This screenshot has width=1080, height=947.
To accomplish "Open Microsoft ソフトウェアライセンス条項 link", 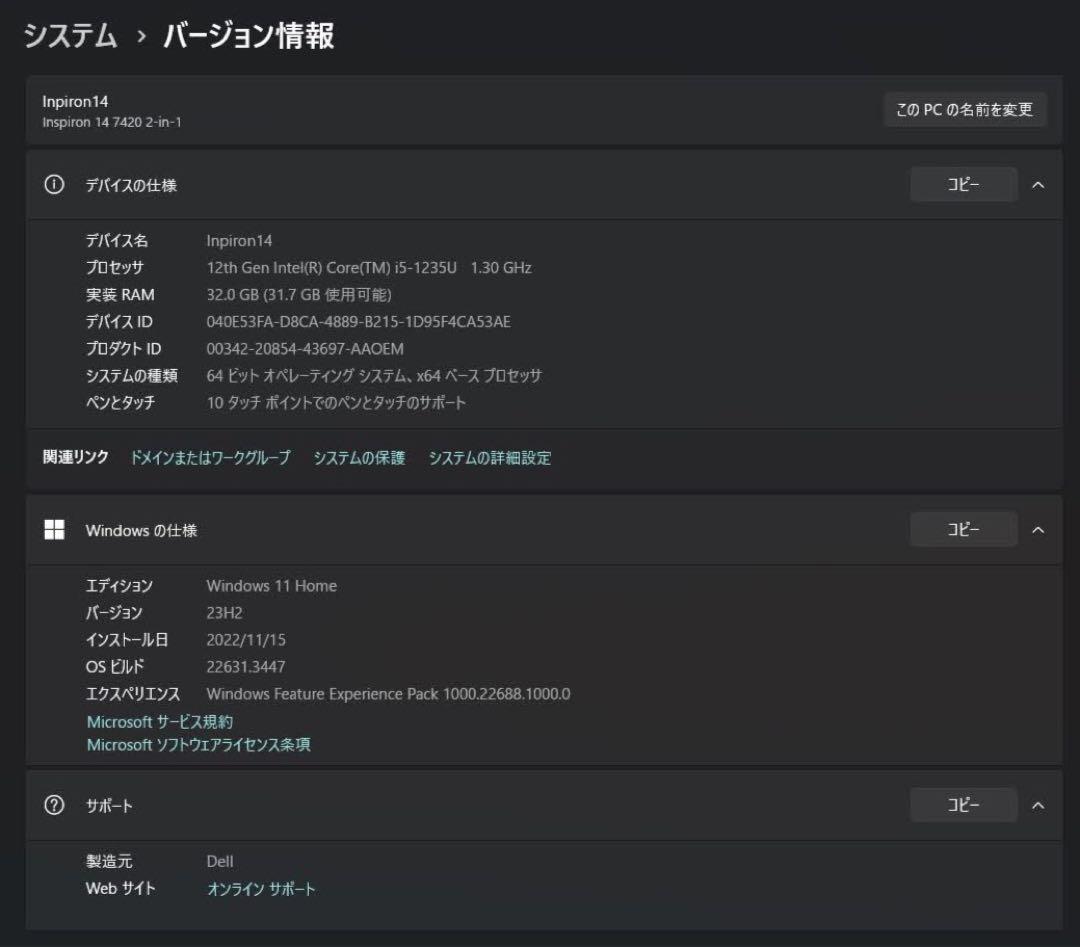I will tap(199, 744).
